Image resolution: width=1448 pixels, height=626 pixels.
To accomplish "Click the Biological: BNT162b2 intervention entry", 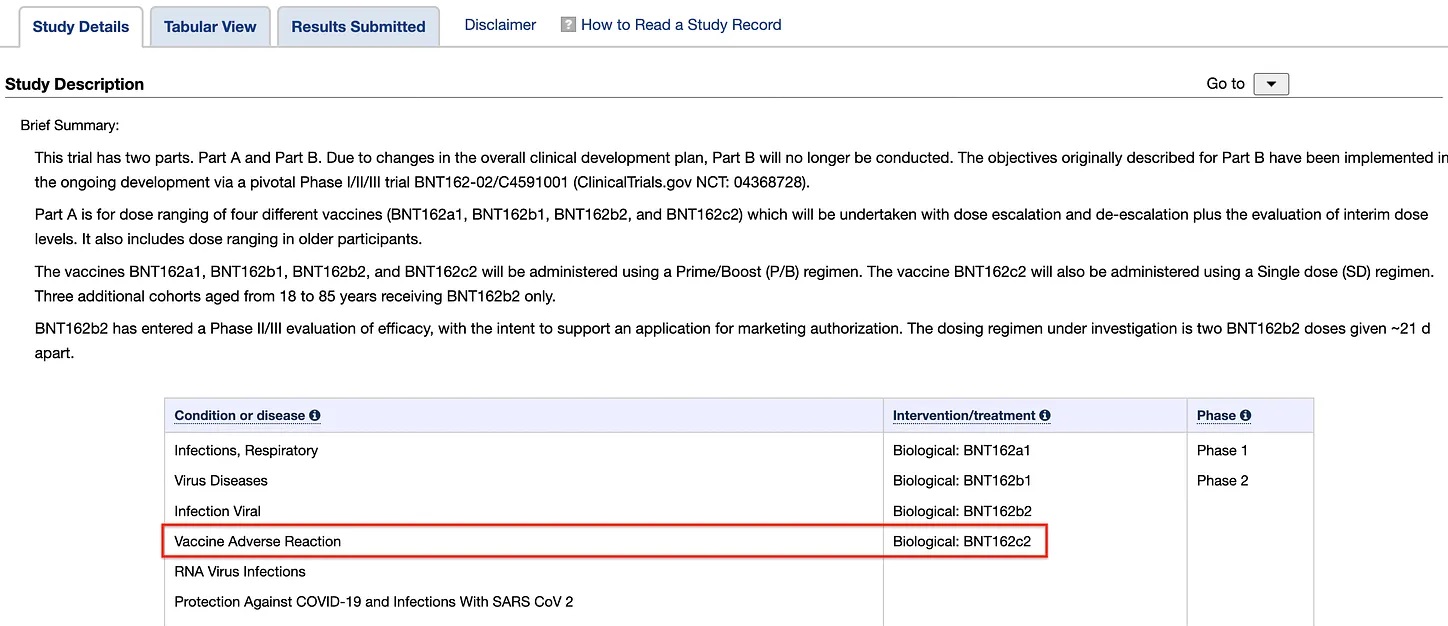I will [x=962, y=511].
